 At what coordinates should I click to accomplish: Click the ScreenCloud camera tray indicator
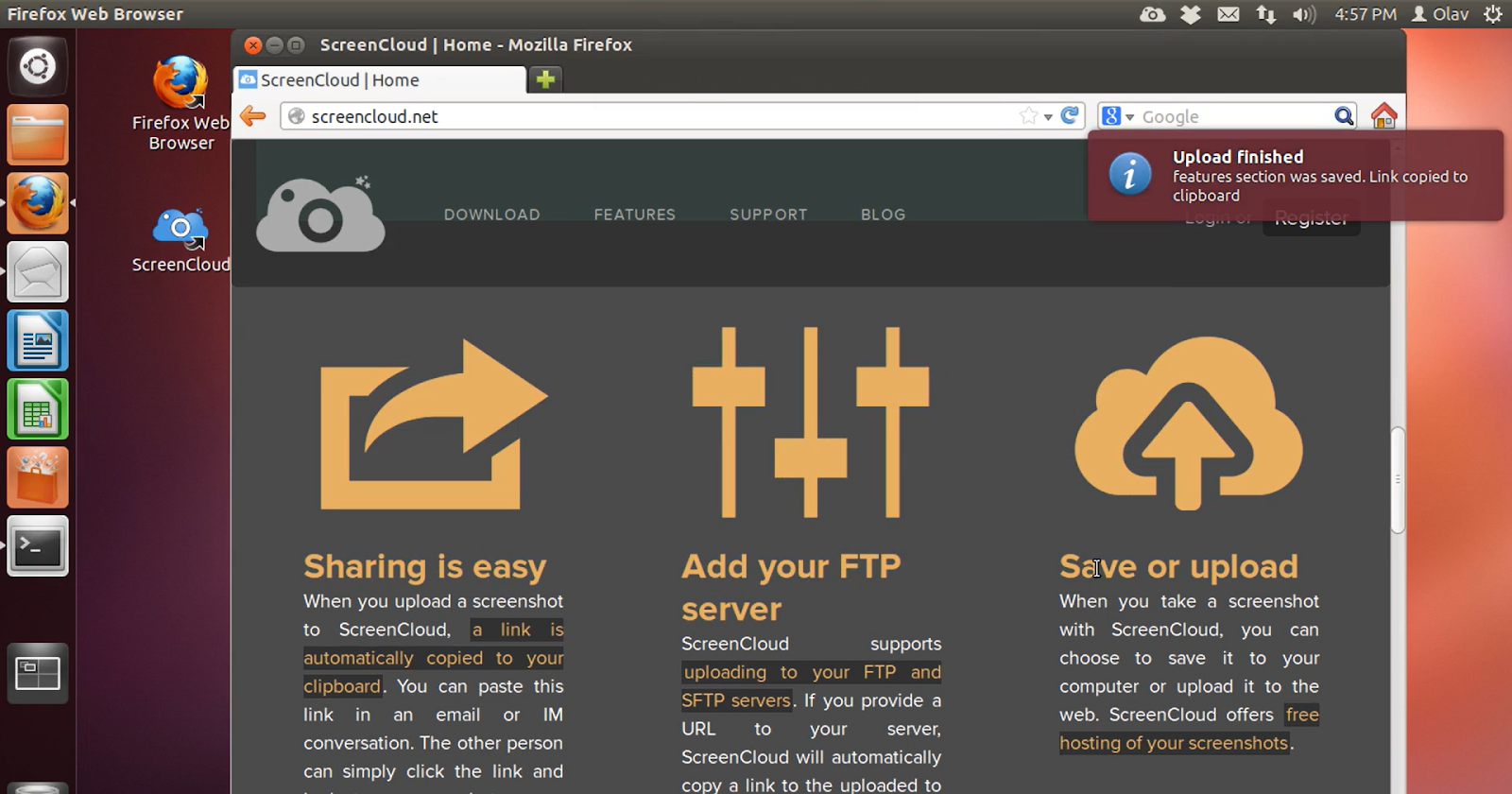[x=1153, y=14]
